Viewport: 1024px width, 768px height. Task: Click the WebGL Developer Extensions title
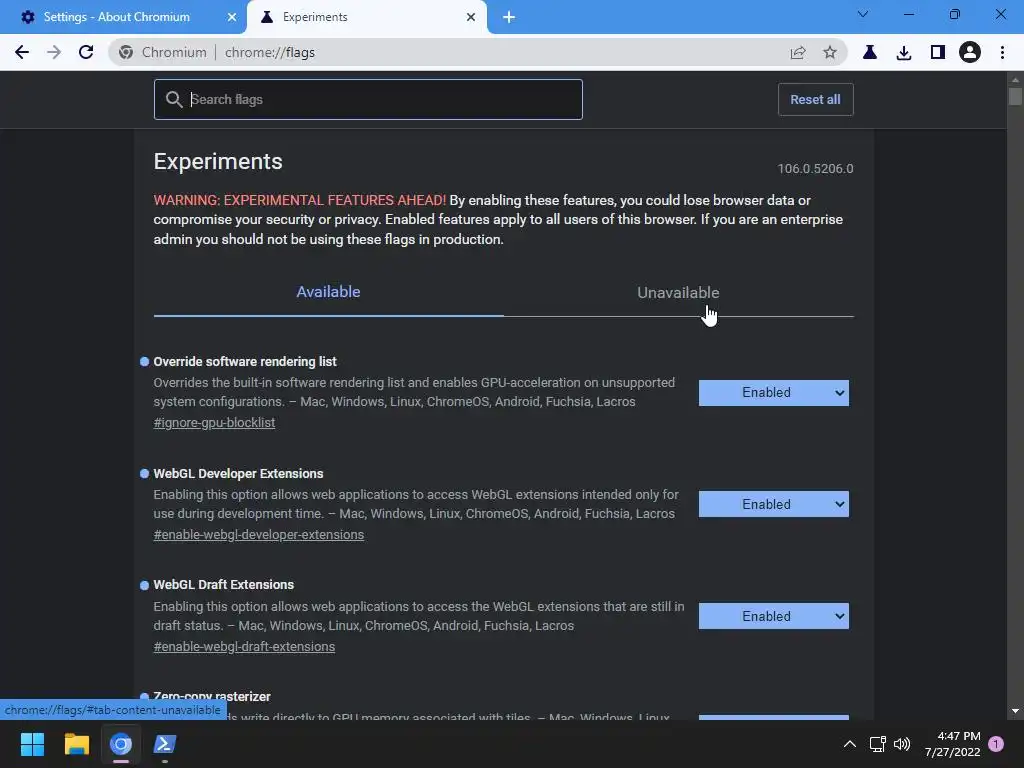238,473
